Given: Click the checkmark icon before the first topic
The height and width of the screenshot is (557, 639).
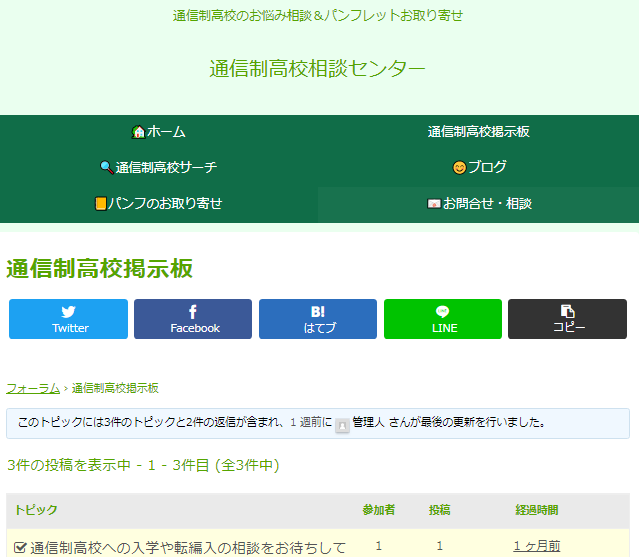Looking at the screenshot, I should pyautogui.click(x=20, y=547).
